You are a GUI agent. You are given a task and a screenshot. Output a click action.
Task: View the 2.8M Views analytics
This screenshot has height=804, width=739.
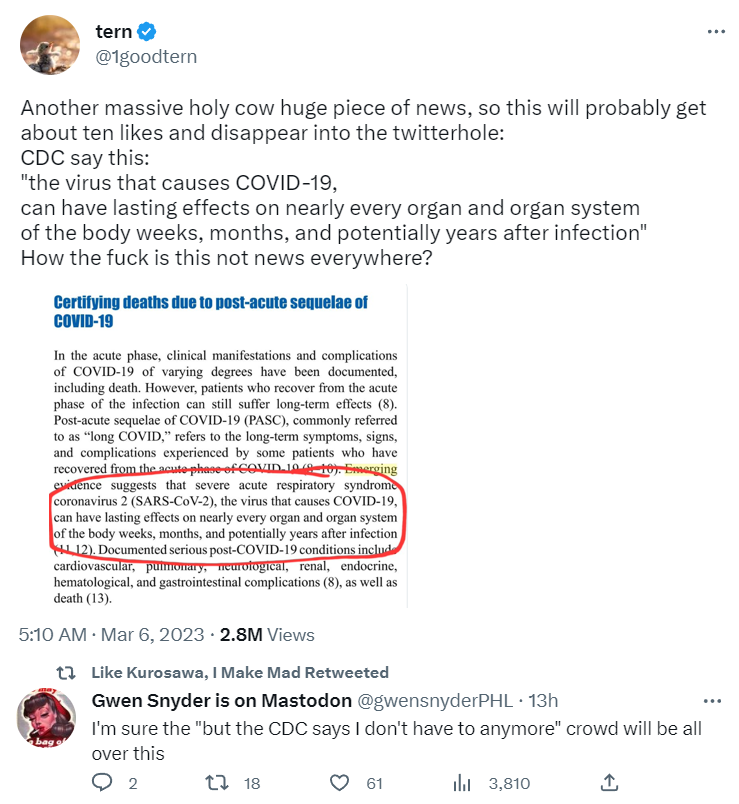(267, 634)
